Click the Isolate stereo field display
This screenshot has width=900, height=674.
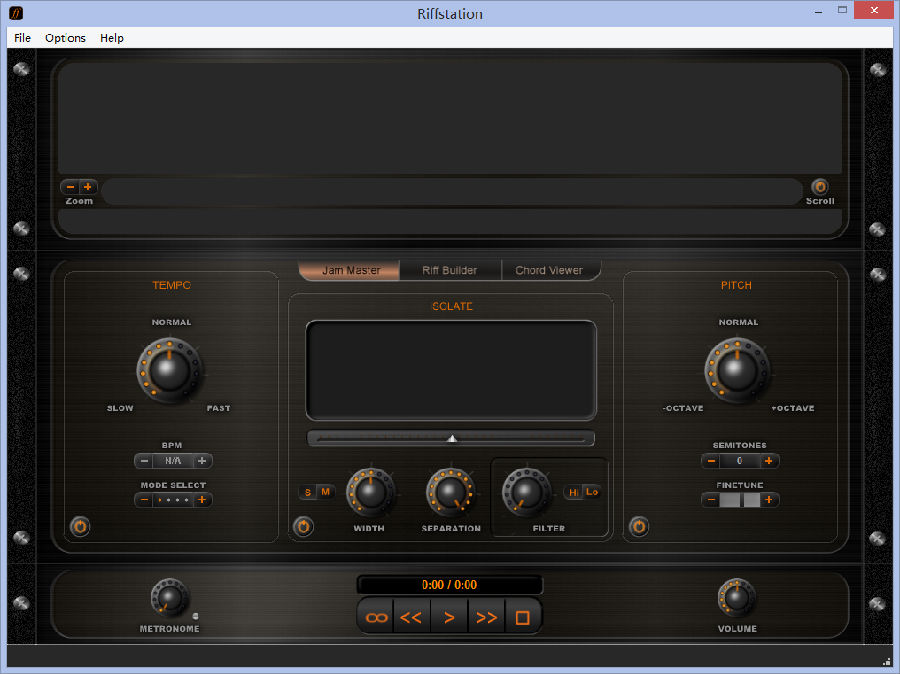[x=451, y=370]
